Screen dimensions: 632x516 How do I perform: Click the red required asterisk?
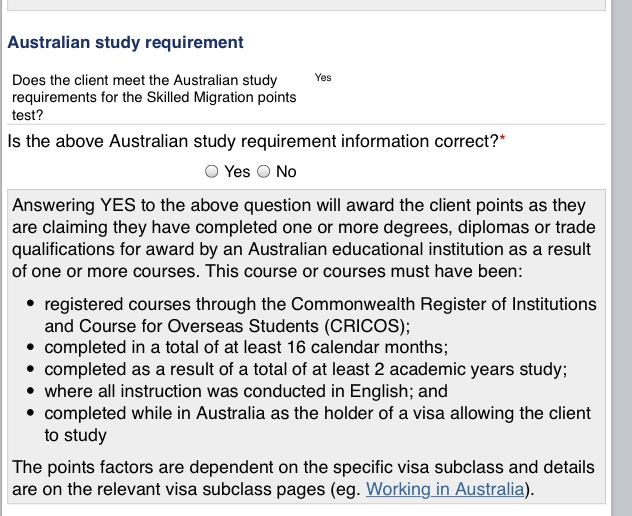tap(502, 141)
